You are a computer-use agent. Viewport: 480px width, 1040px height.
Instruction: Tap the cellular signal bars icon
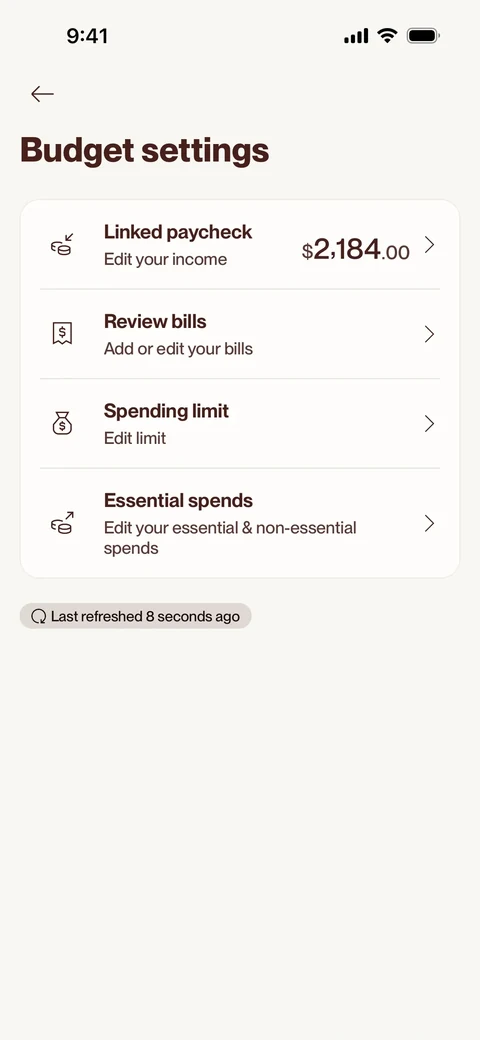(x=356, y=36)
